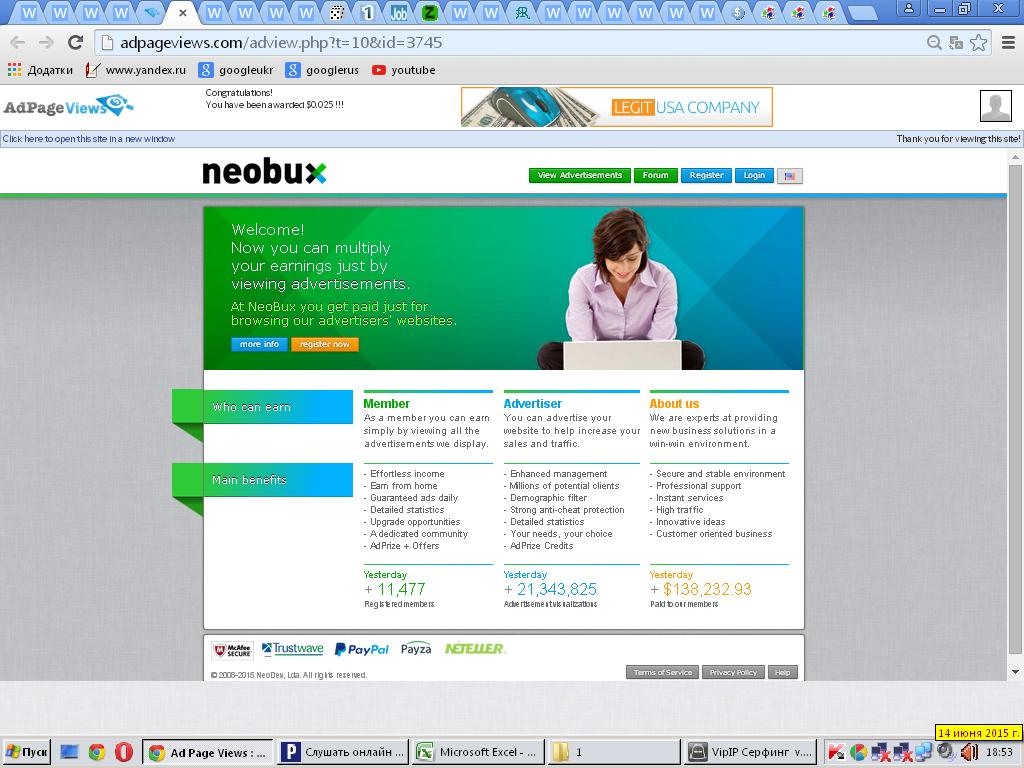This screenshot has height=768, width=1024.
Task: Open the Chrome hamburger menu
Action: point(1008,43)
